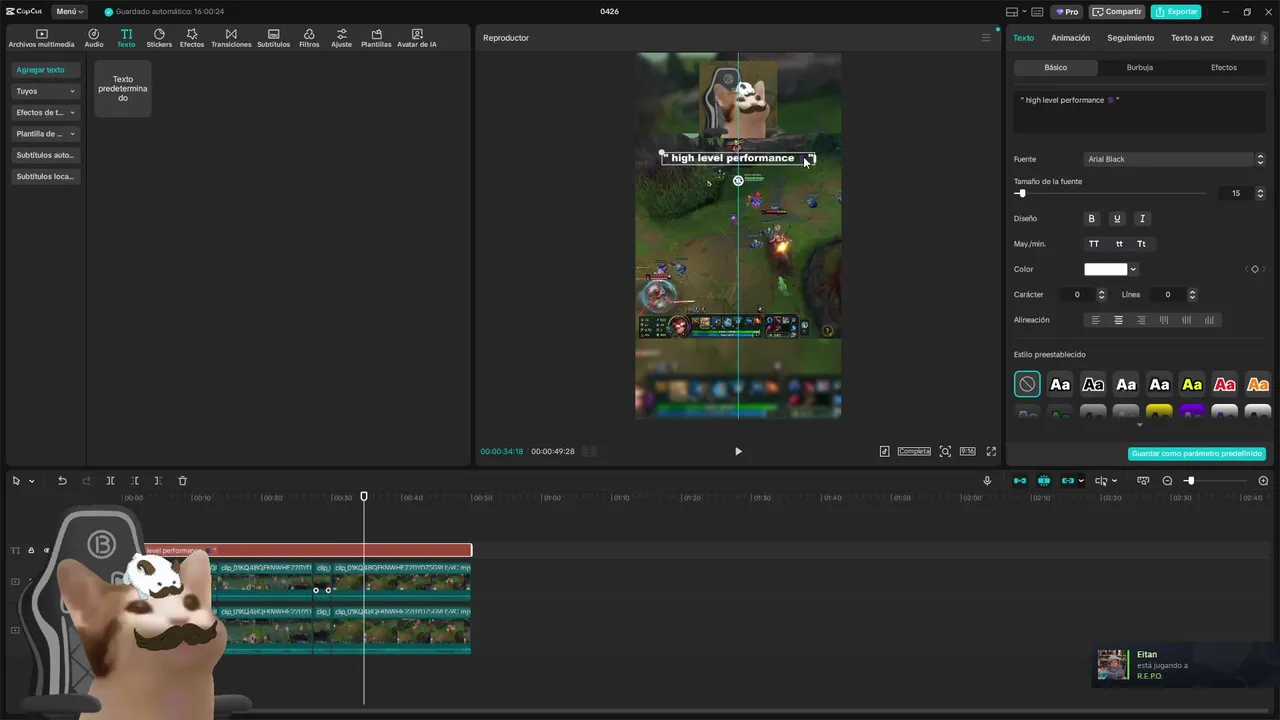
Task: Hide the text track with eye icon
Action: click(x=46, y=550)
